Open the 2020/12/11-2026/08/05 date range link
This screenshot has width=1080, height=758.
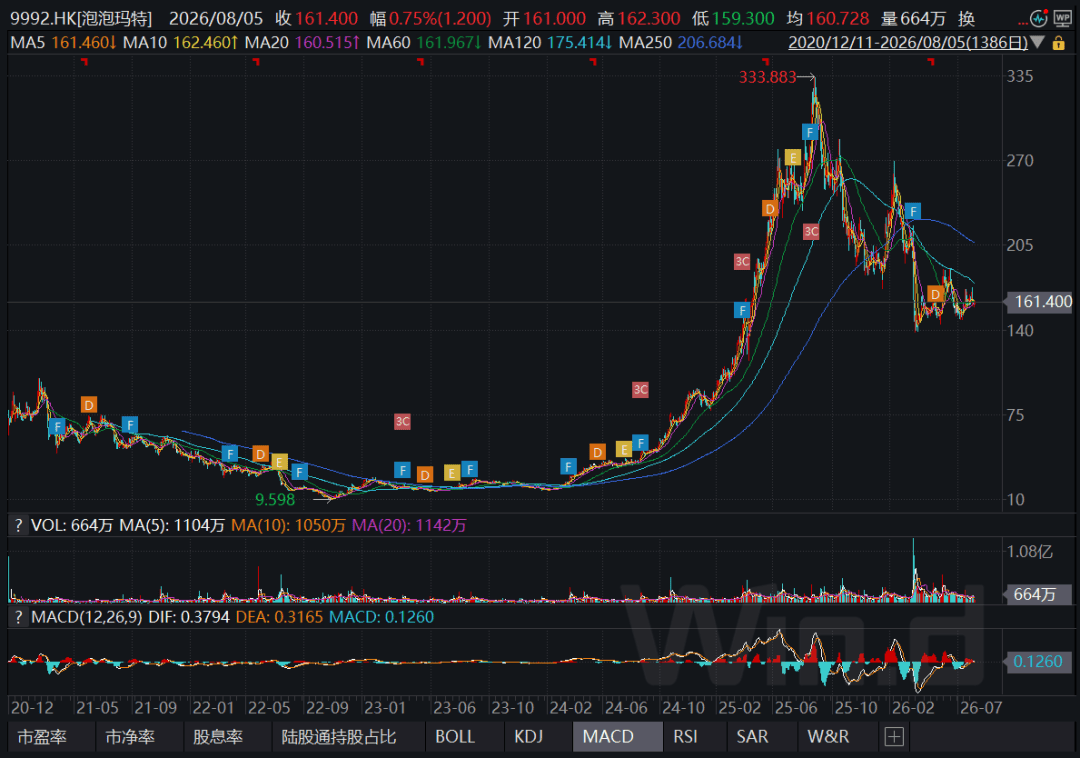[908, 43]
